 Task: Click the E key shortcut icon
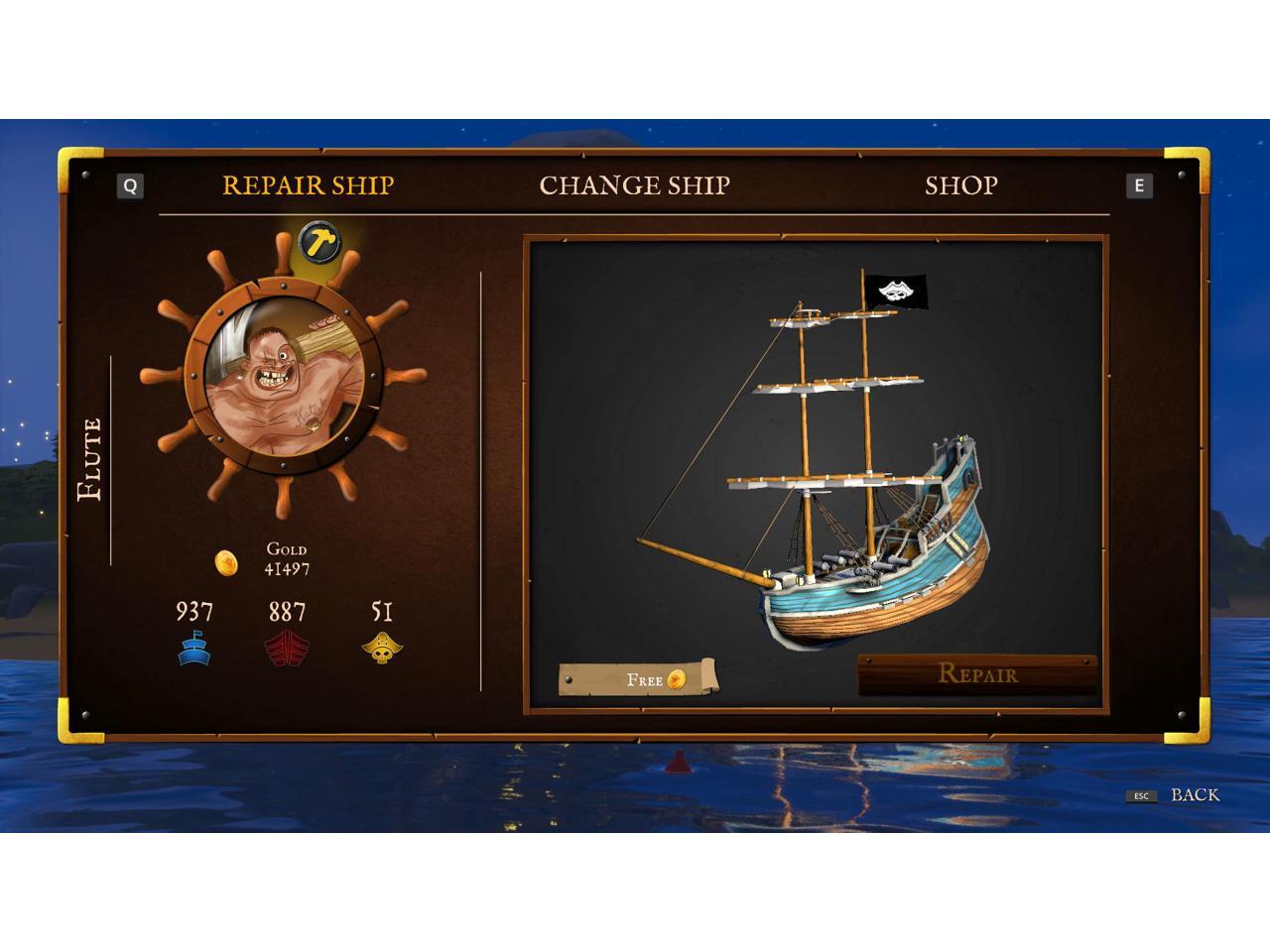coord(1139,185)
